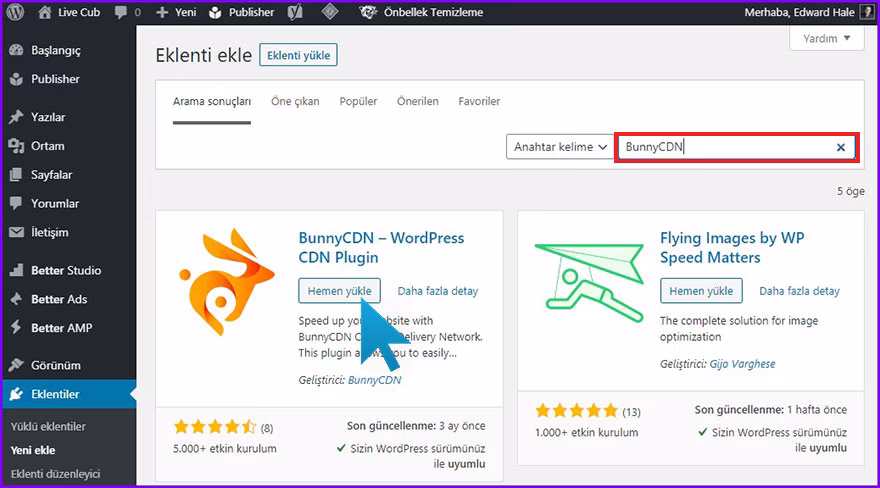Click the plus icon next to Yeni

pos(162,12)
